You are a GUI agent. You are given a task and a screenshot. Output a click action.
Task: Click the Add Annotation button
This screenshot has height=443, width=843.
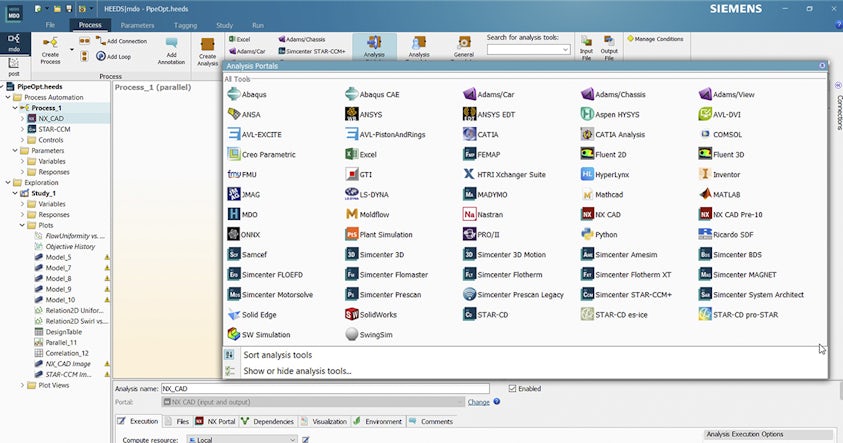coord(172,51)
